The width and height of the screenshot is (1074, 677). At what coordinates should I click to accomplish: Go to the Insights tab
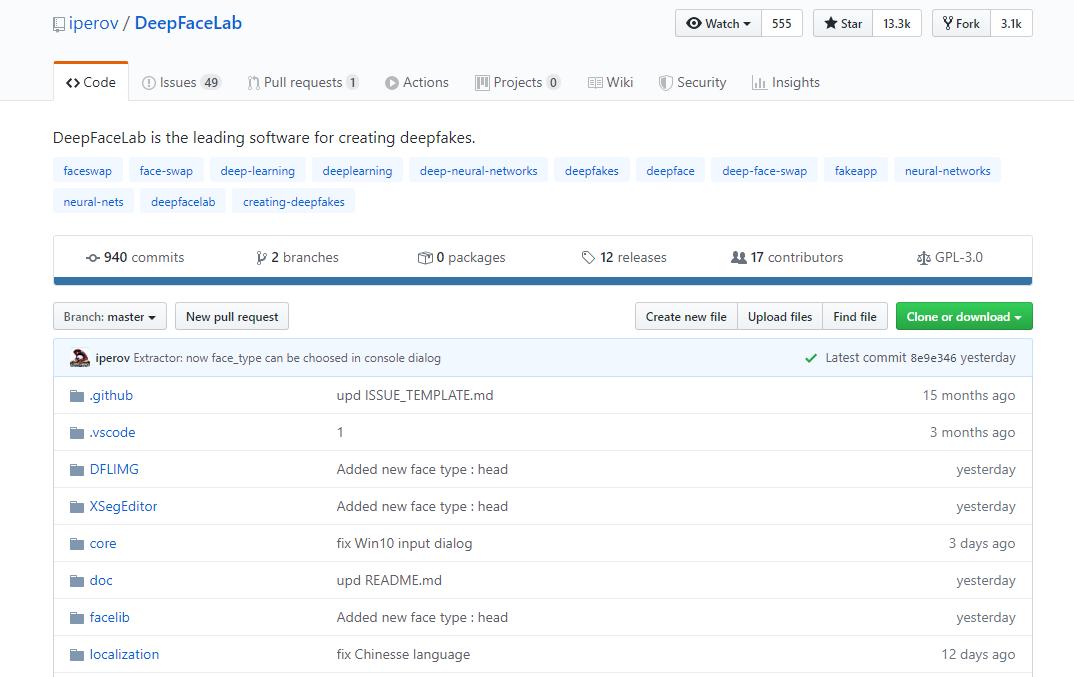coord(786,83)
